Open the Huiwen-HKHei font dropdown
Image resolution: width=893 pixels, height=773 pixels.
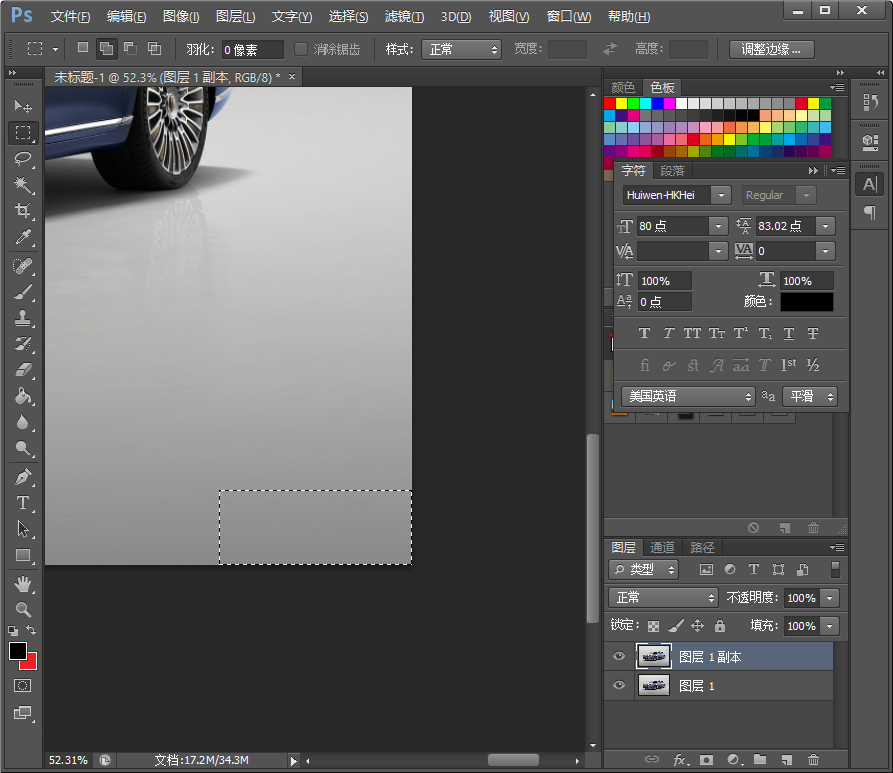coord(722,196)
